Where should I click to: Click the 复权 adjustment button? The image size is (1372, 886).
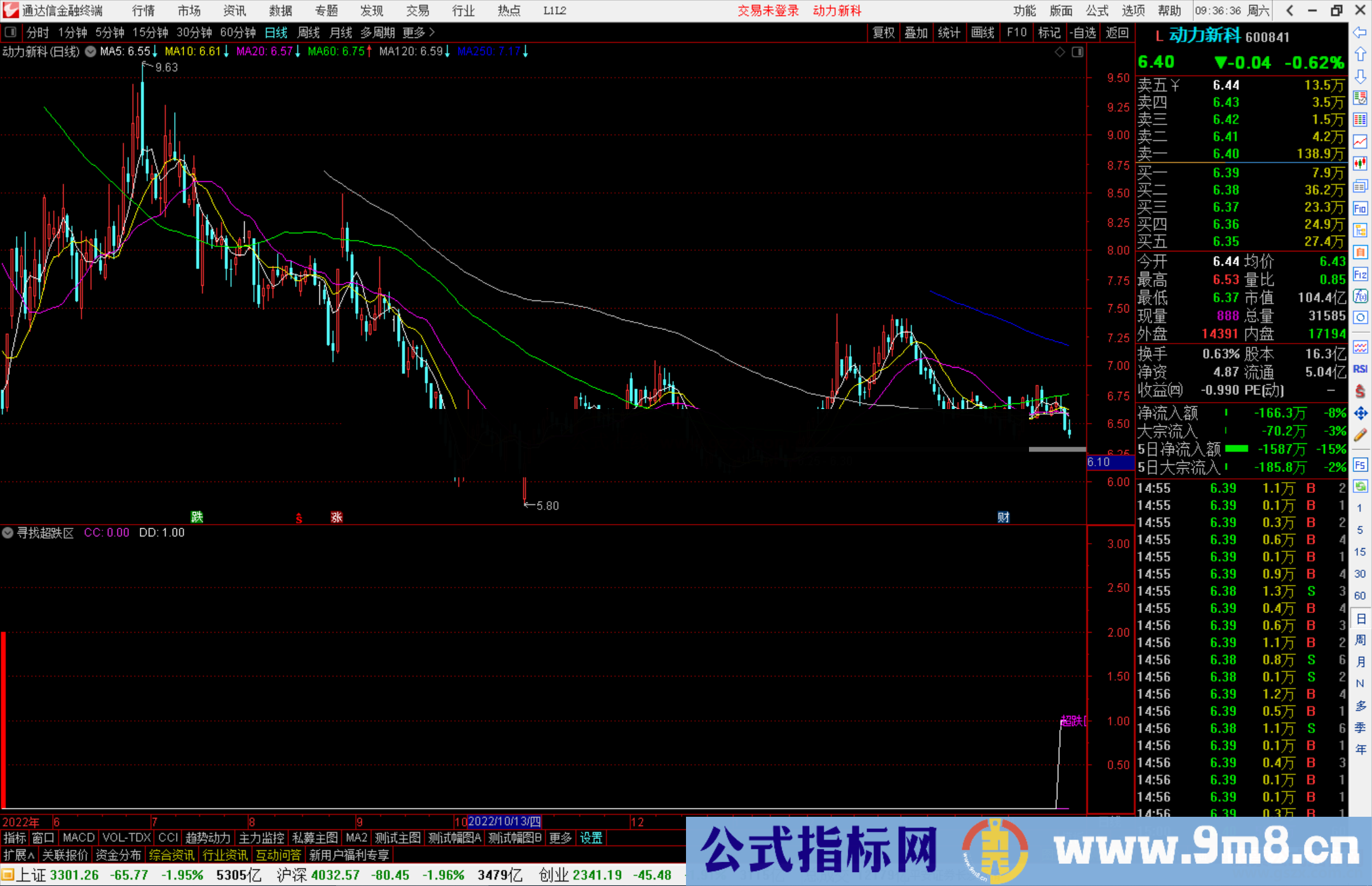[883, 32]
